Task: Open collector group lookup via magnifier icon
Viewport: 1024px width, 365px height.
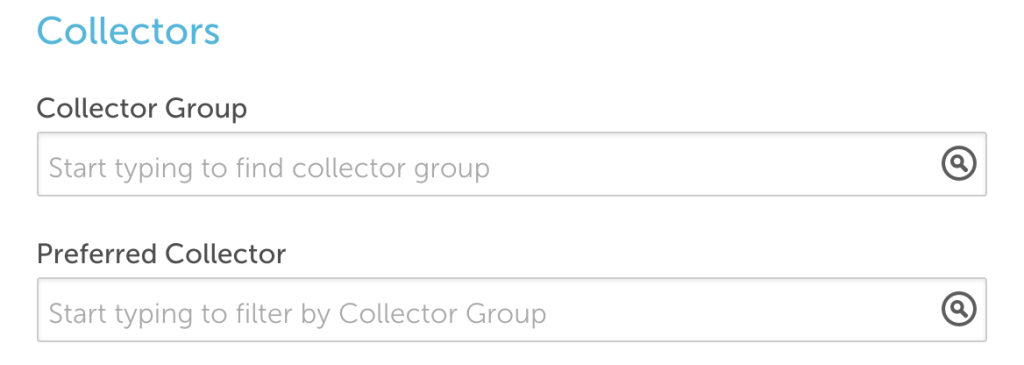Action: point(959,163)
